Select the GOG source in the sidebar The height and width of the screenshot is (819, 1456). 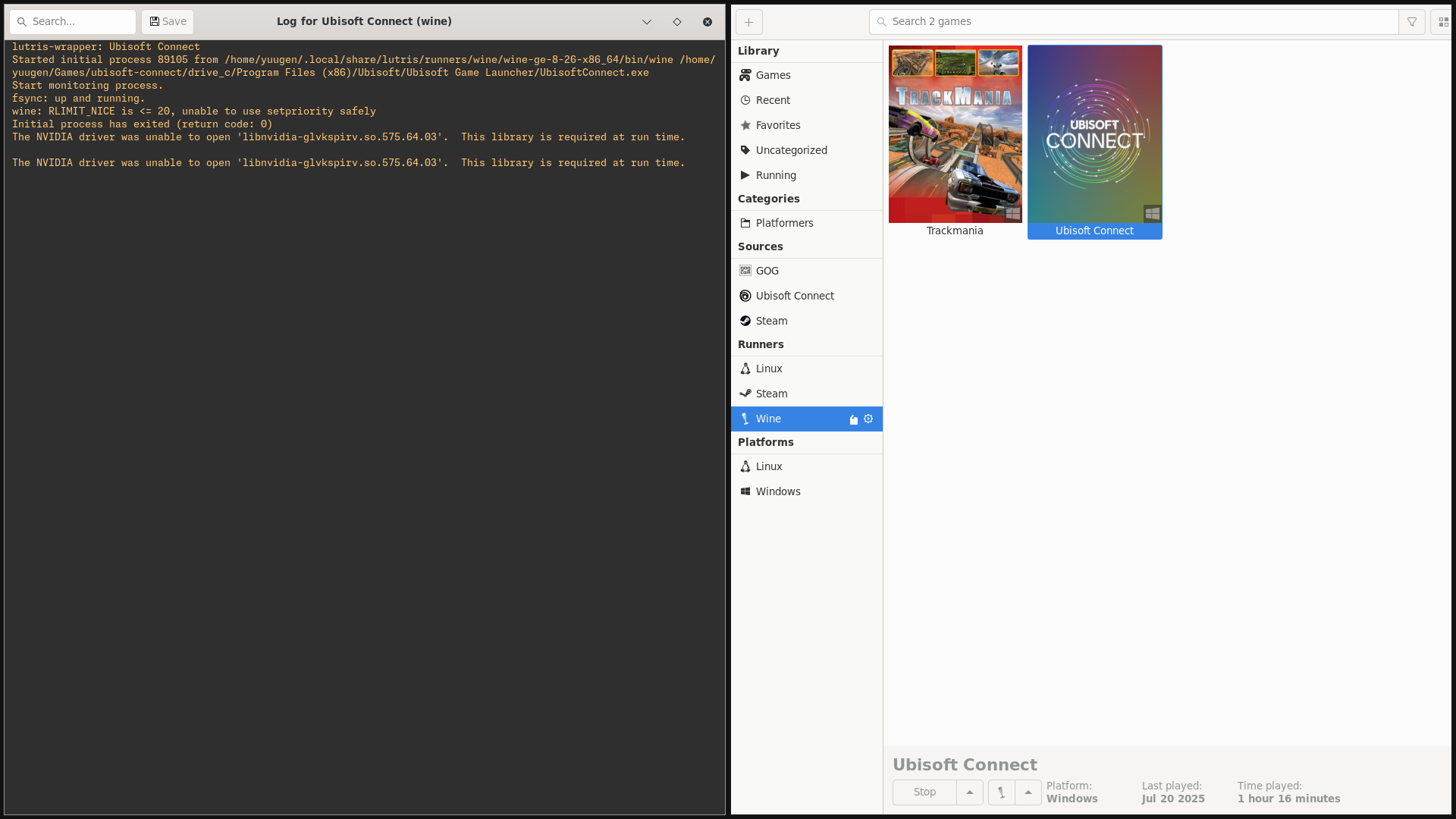(x=767, y=271)
